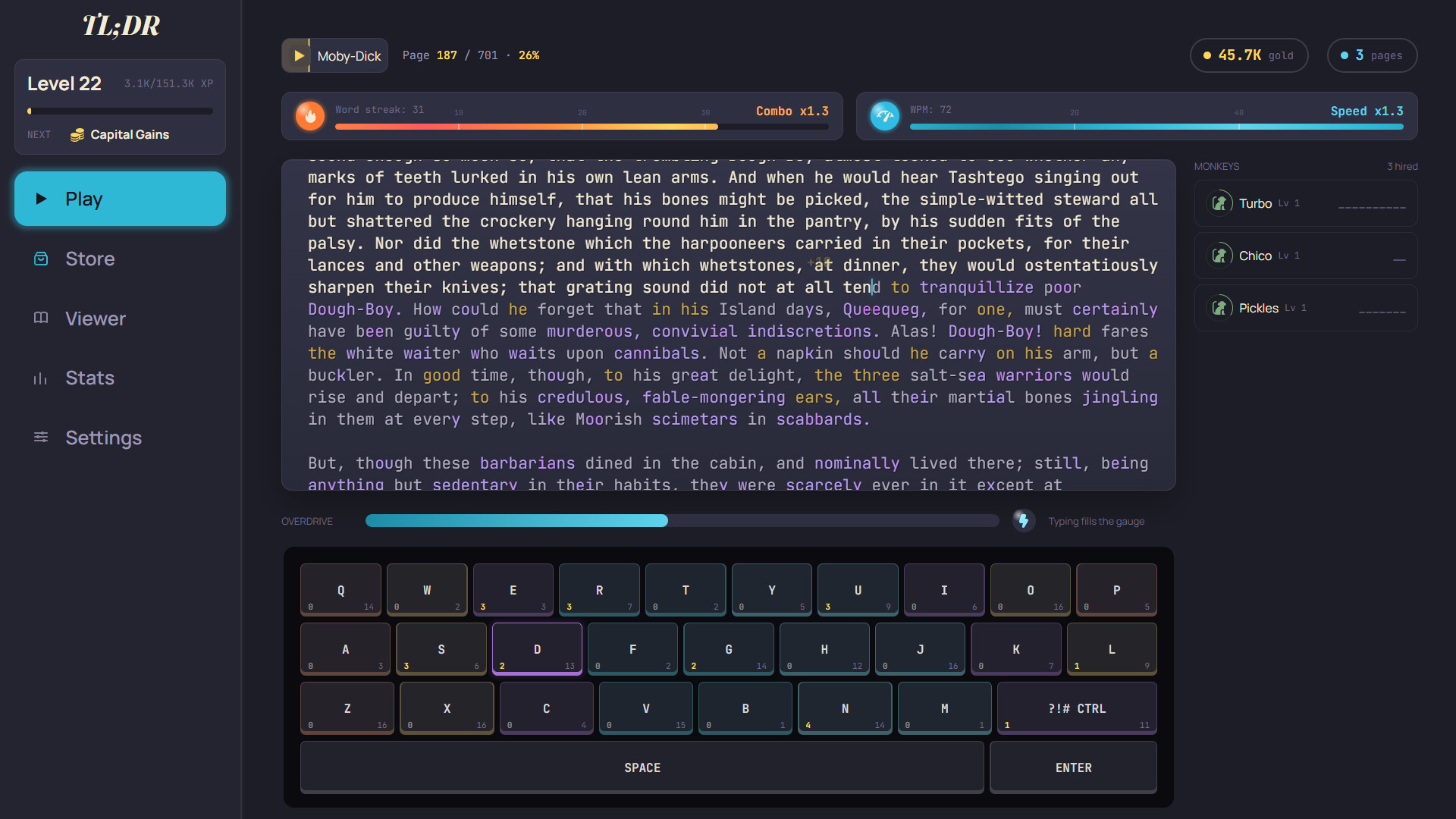Activate the Overdrive lightning bolt icon
Screen dimensions: 1456x819
click(x=1024, y=521)
